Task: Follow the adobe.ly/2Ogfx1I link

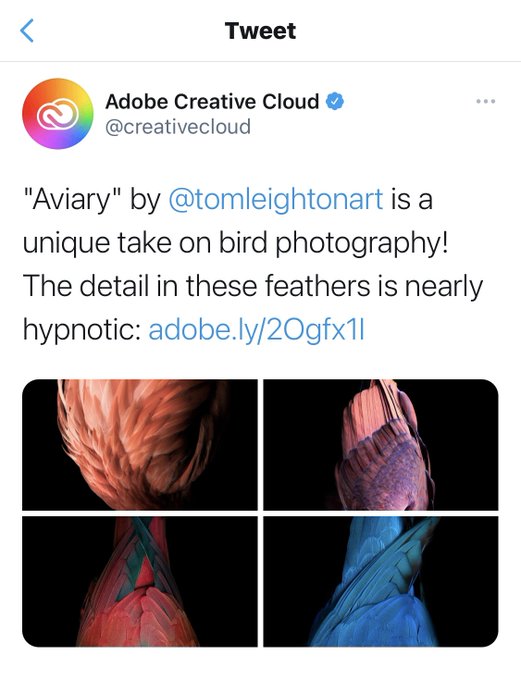Action: tap(256, 330)
